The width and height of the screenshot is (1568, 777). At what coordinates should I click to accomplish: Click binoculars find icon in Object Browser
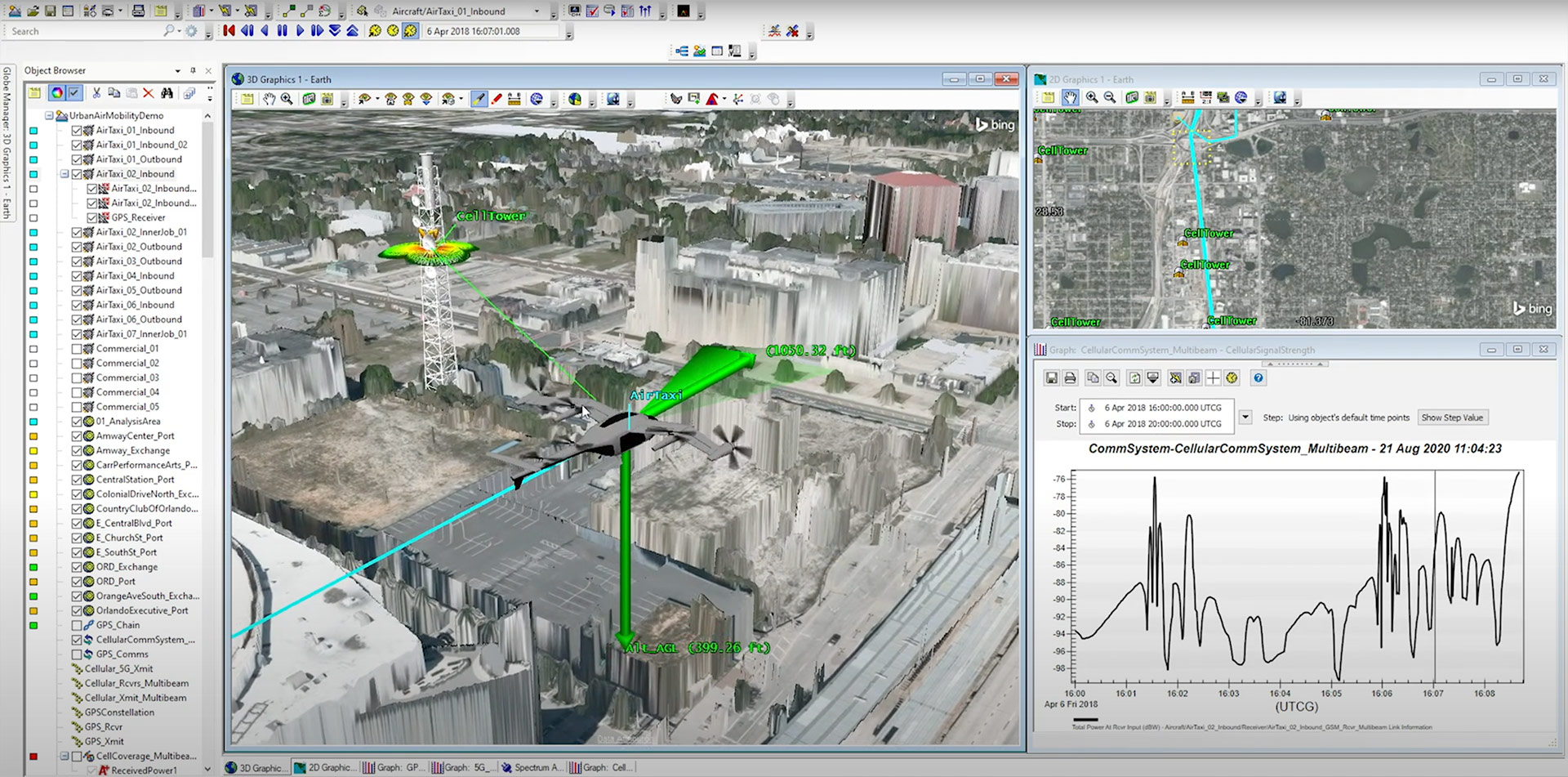[x=167, y=93]
